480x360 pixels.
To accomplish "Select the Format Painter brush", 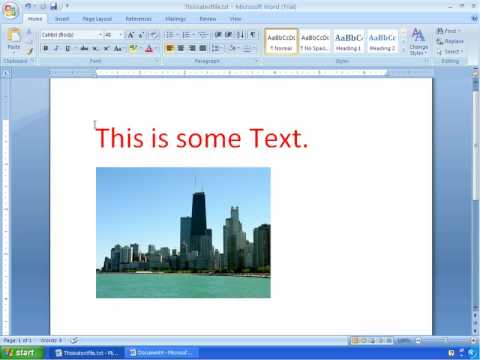I will [29, 51].
